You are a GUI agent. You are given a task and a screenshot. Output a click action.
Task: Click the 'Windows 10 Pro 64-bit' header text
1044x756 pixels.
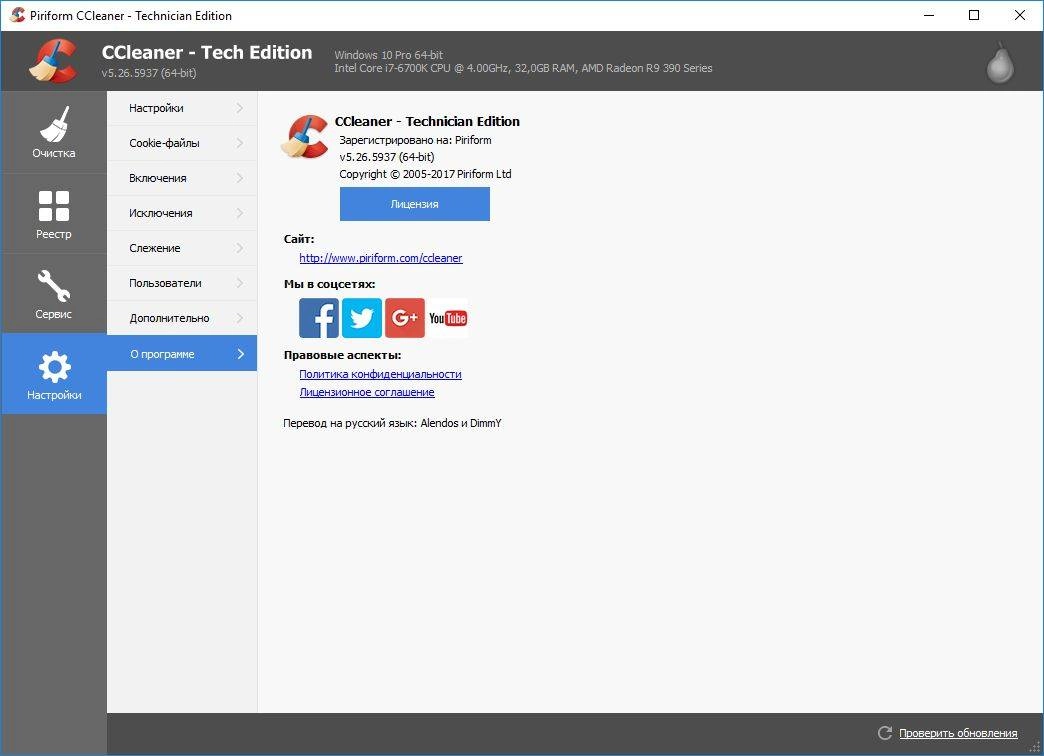coord(389,55)
